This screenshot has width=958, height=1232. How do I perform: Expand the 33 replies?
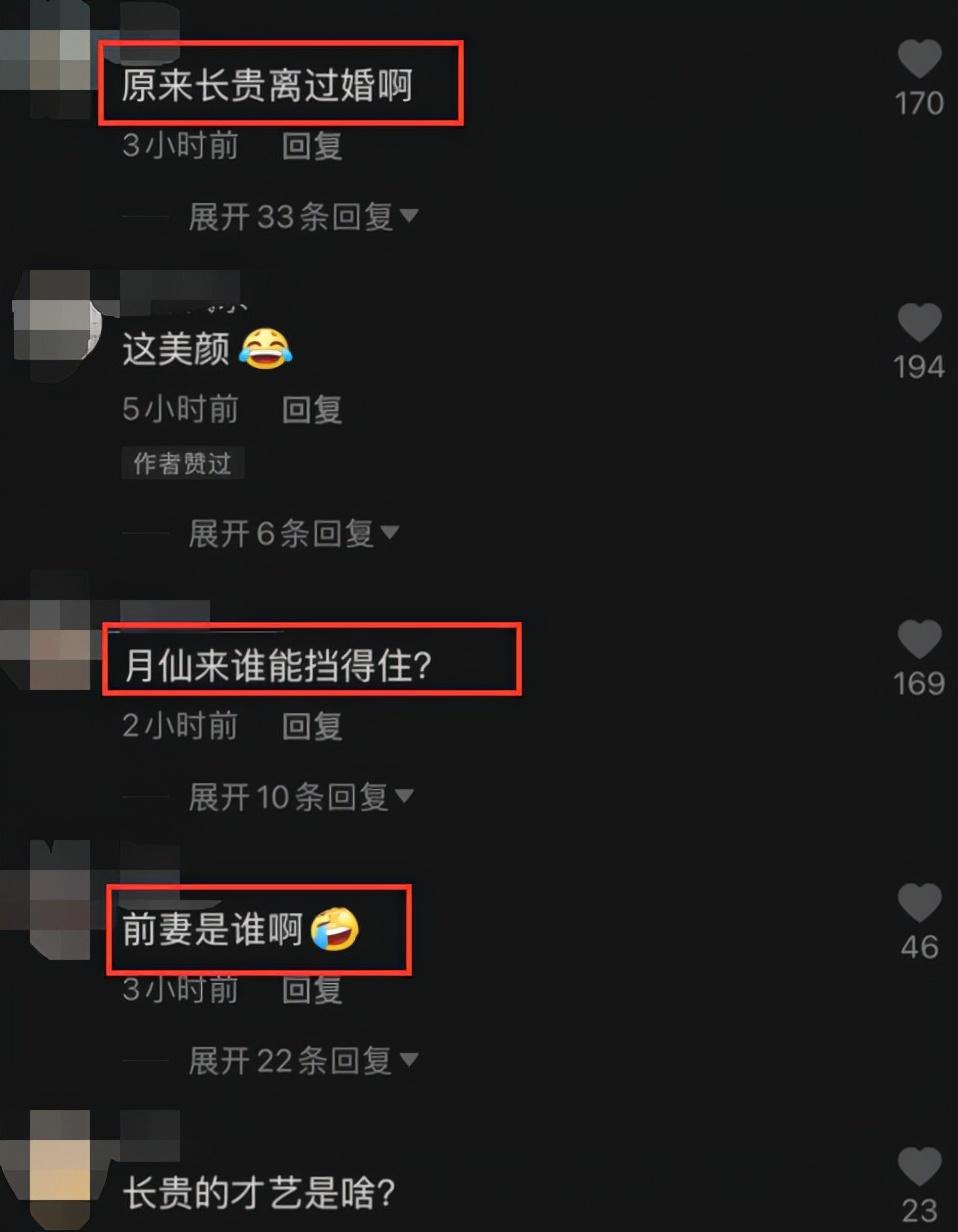pyautogui.click(x=303, y=216)
